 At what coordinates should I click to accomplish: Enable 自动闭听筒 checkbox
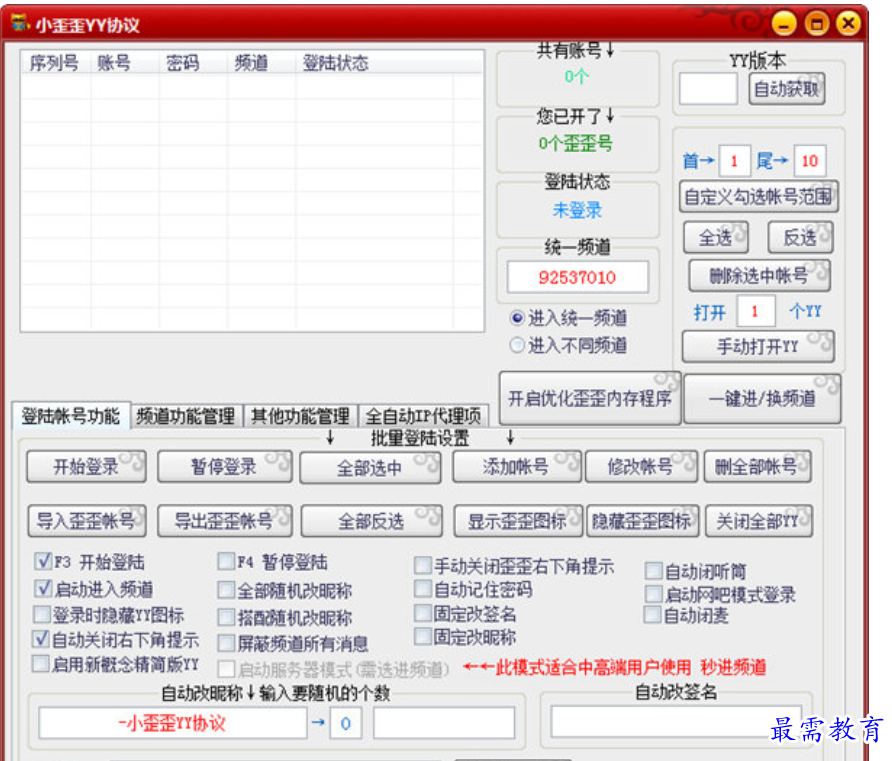(x=654, y=570)
